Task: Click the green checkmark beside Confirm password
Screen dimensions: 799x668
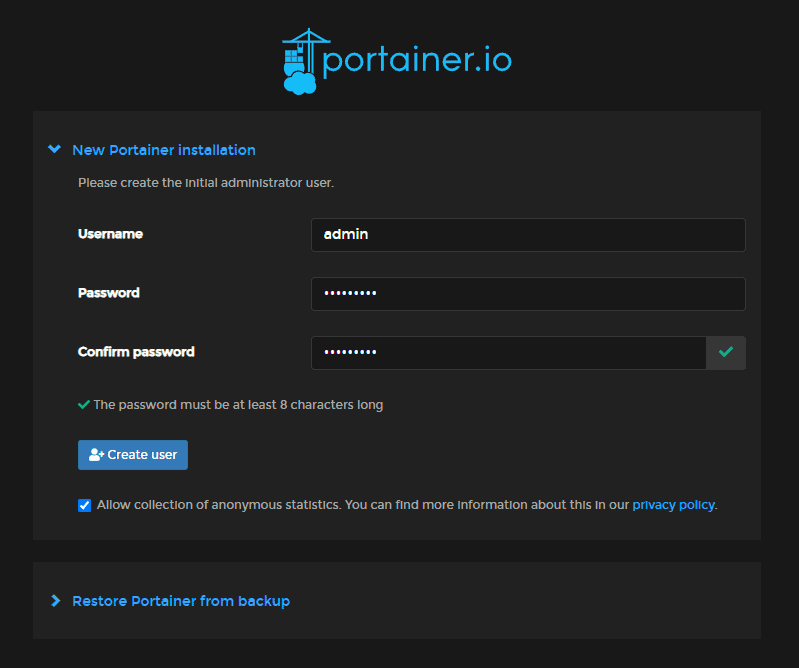Action: click(x=726, y=352)
